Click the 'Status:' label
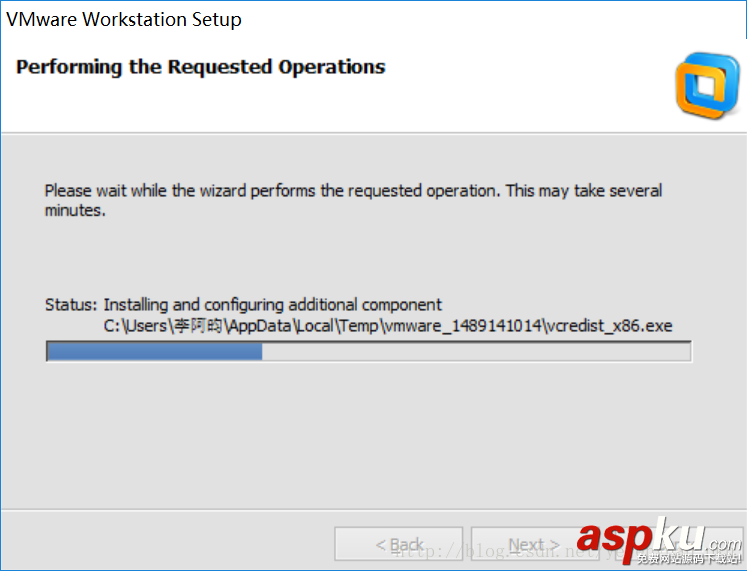 tap(71, 304)
